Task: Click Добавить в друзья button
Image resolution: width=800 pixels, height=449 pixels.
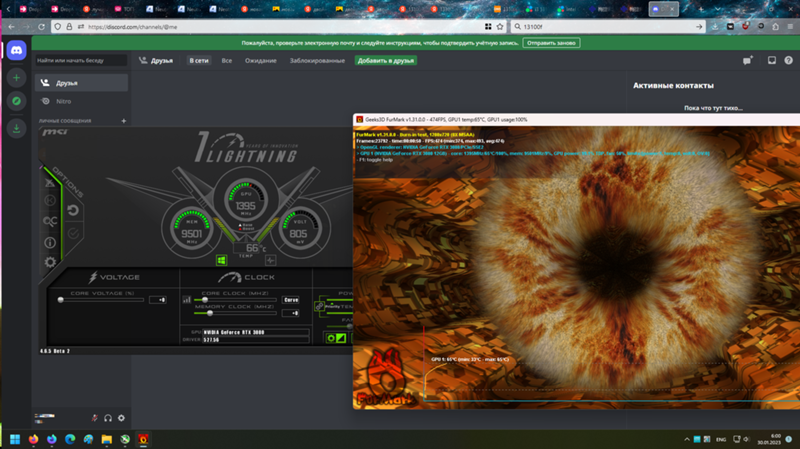Action: (386, 60)
